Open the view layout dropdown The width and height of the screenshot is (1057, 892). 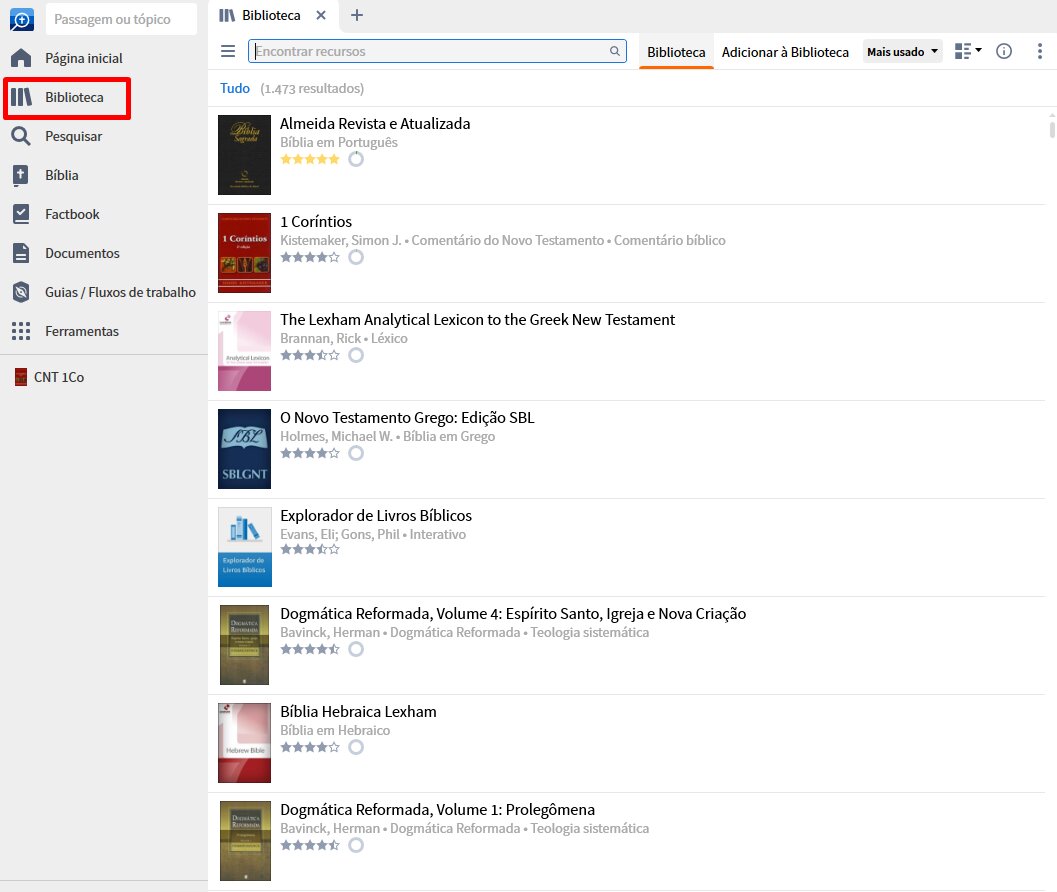coord(968,51)
